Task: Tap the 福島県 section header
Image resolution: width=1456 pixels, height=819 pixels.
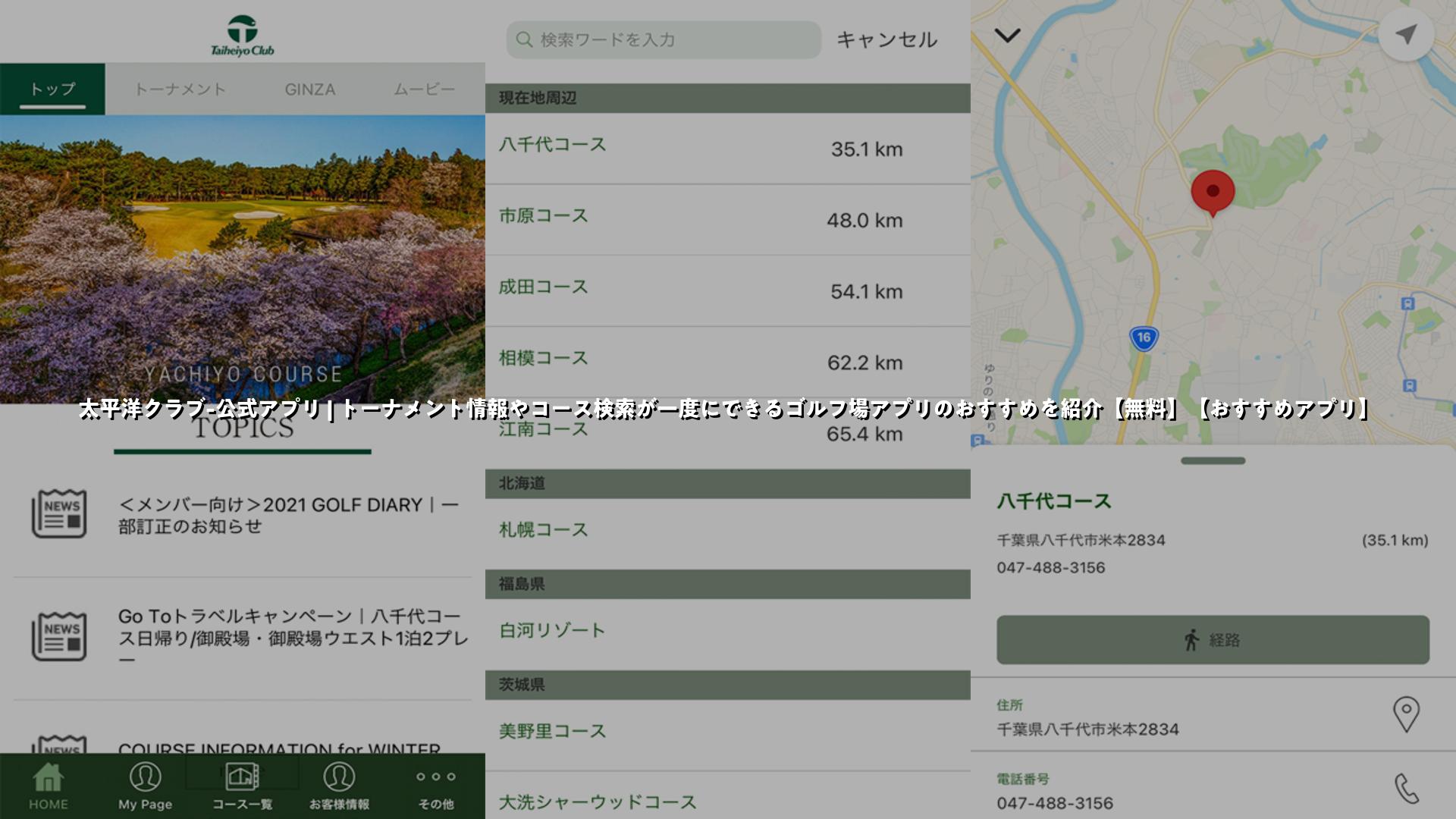Action: [728, 584]
